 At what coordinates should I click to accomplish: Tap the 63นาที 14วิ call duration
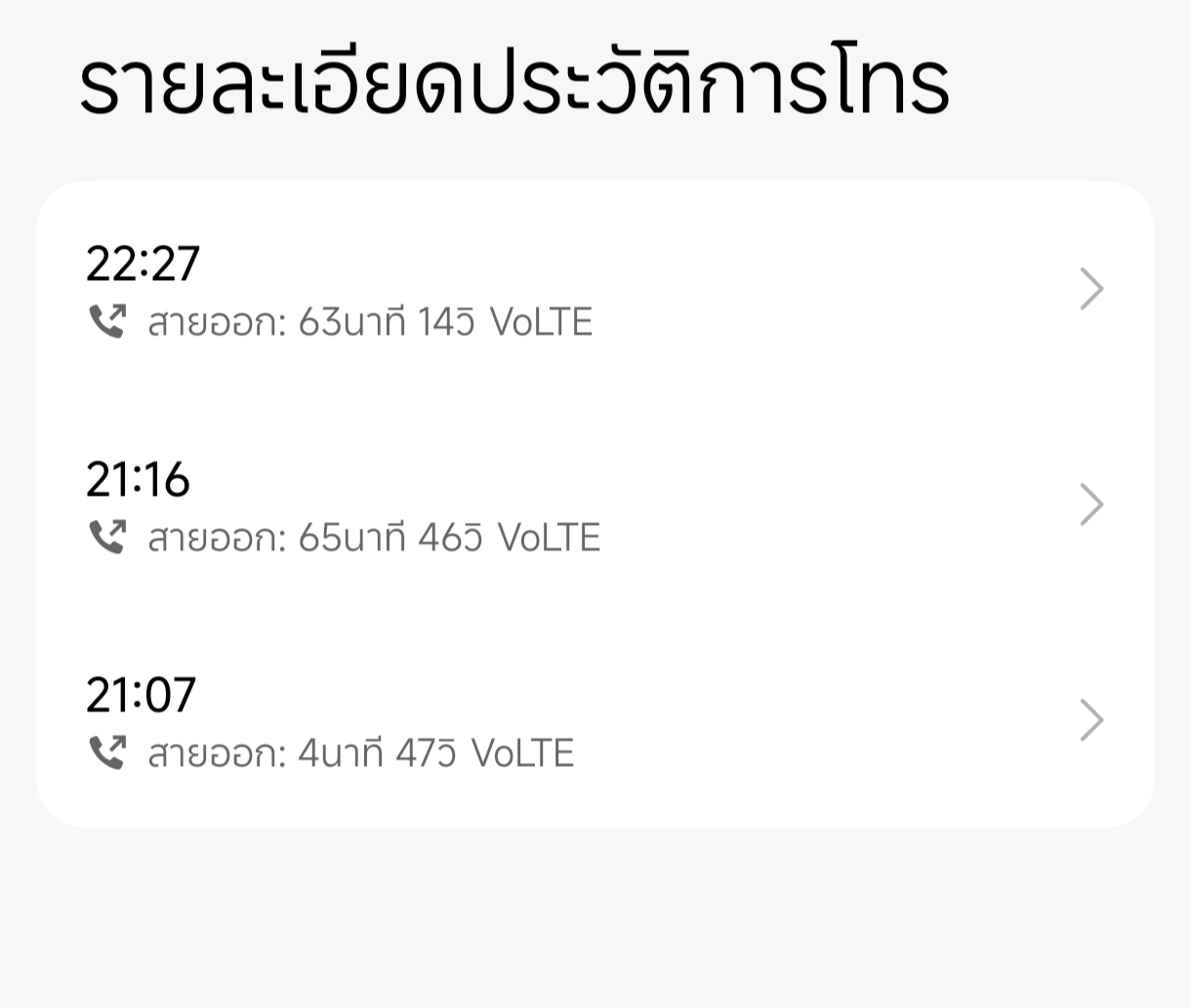pos(387,322)
